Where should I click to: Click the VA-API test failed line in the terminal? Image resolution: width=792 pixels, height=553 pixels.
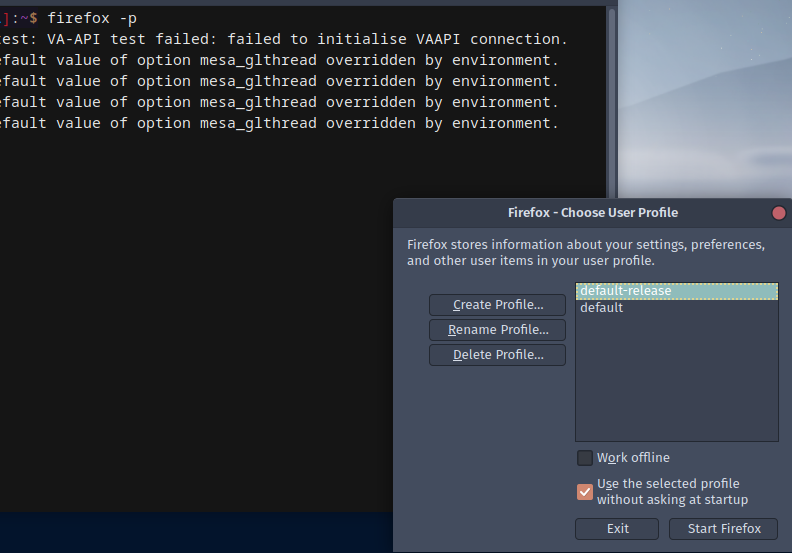283,39
